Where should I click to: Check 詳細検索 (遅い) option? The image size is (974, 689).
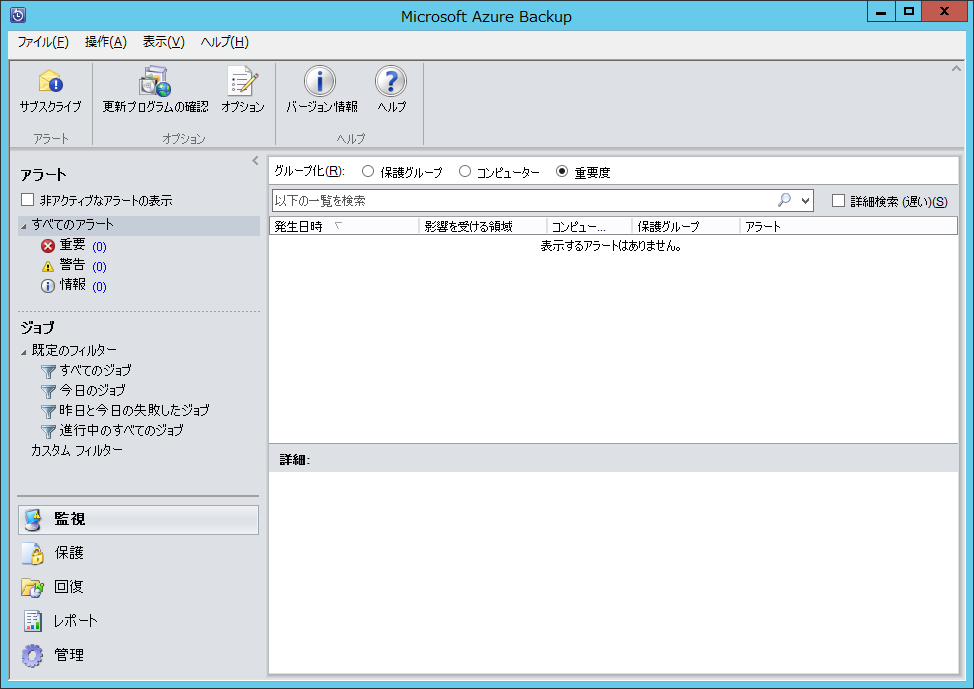click(x=838, y=201)
